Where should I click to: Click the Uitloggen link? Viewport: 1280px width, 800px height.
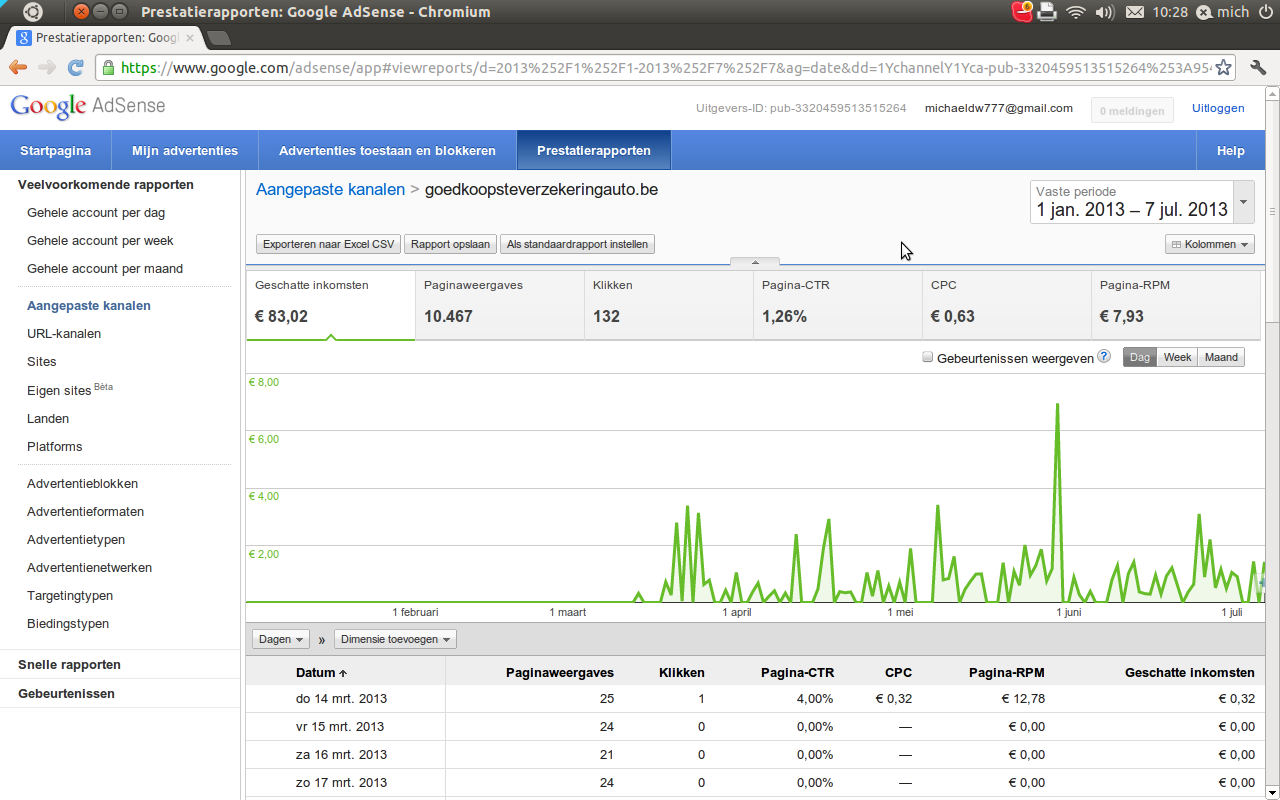1218,108
